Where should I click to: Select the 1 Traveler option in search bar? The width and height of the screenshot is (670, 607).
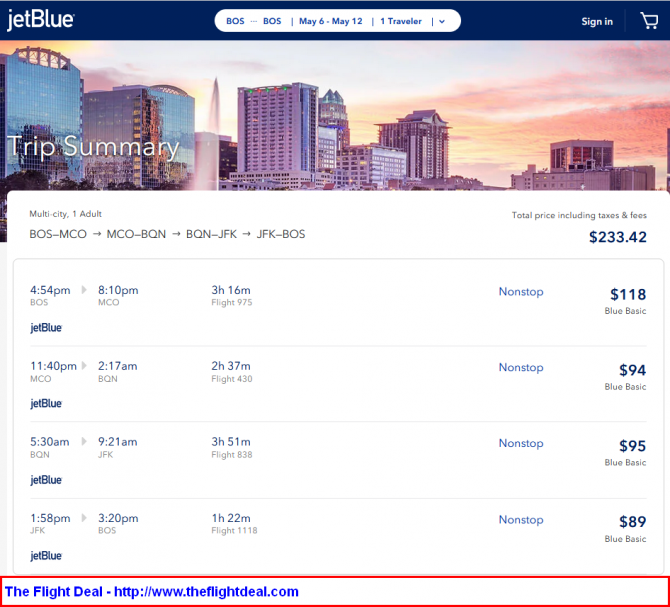pyautogui.click(x=401, y=21)
